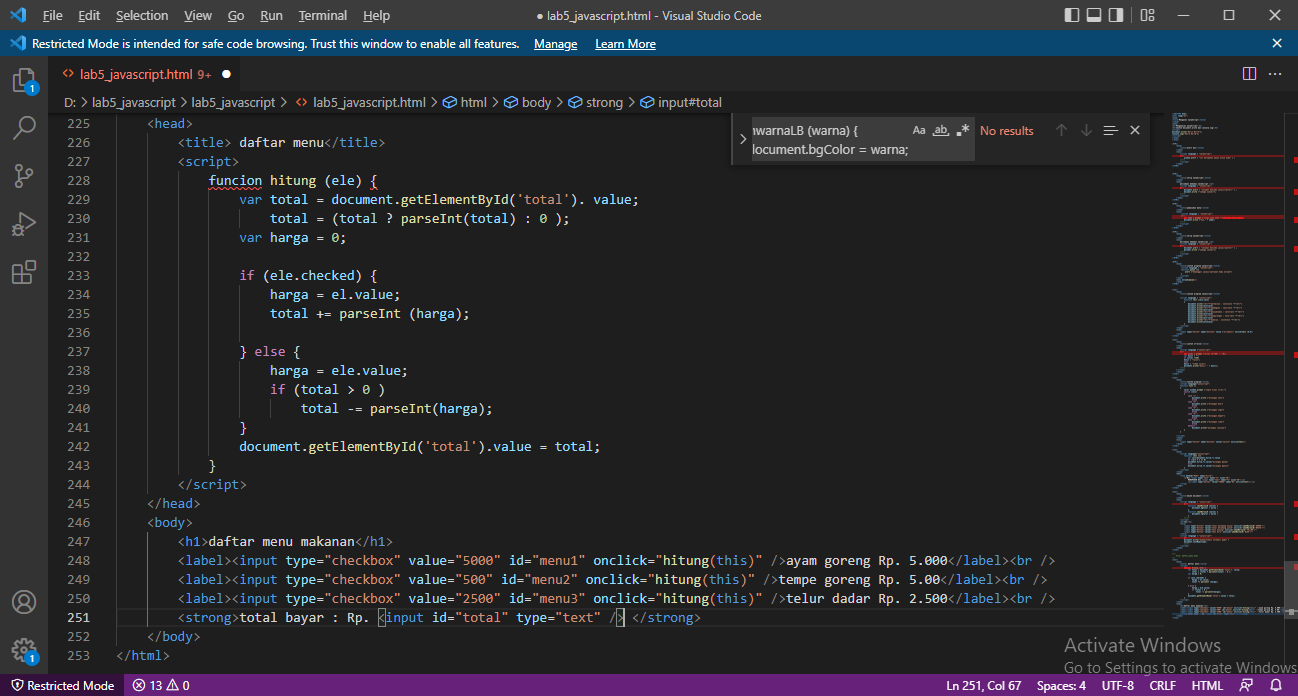Toggle Match Case in the find widget
Screen dimensions: 1298x696
[919, 130]
